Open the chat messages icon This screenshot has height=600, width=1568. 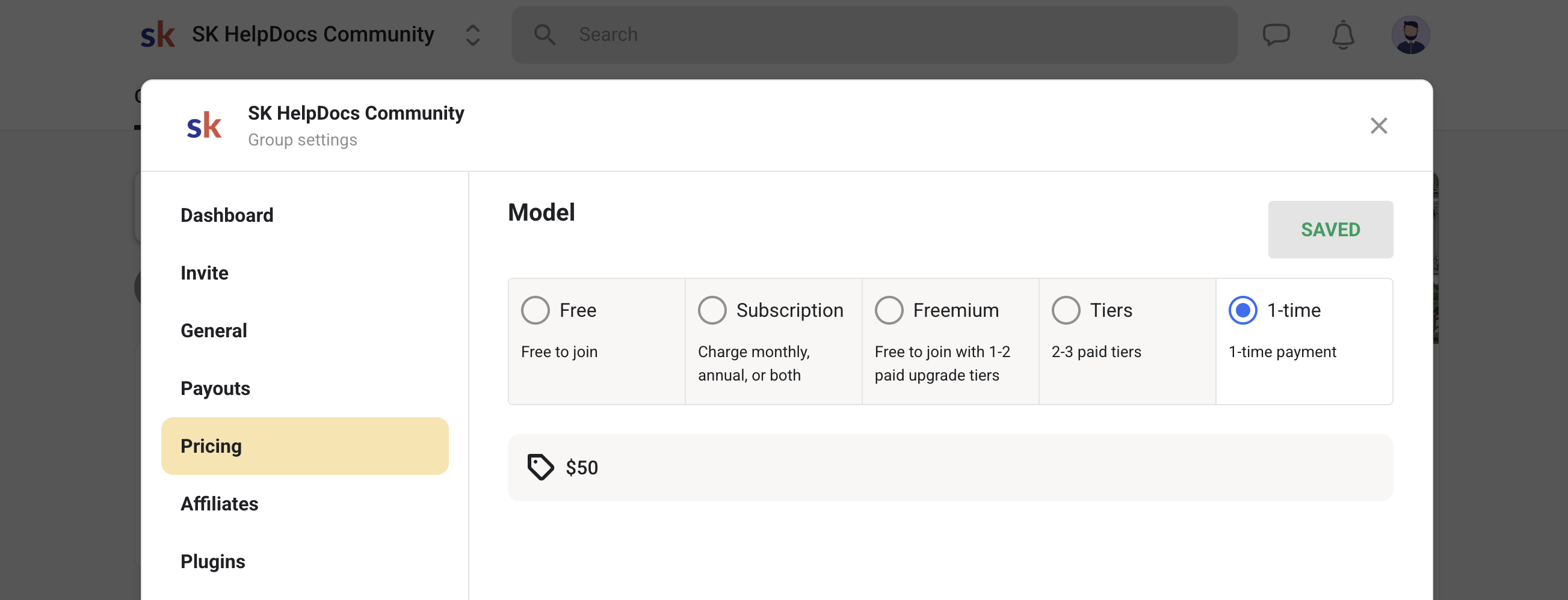[1275, 34]
